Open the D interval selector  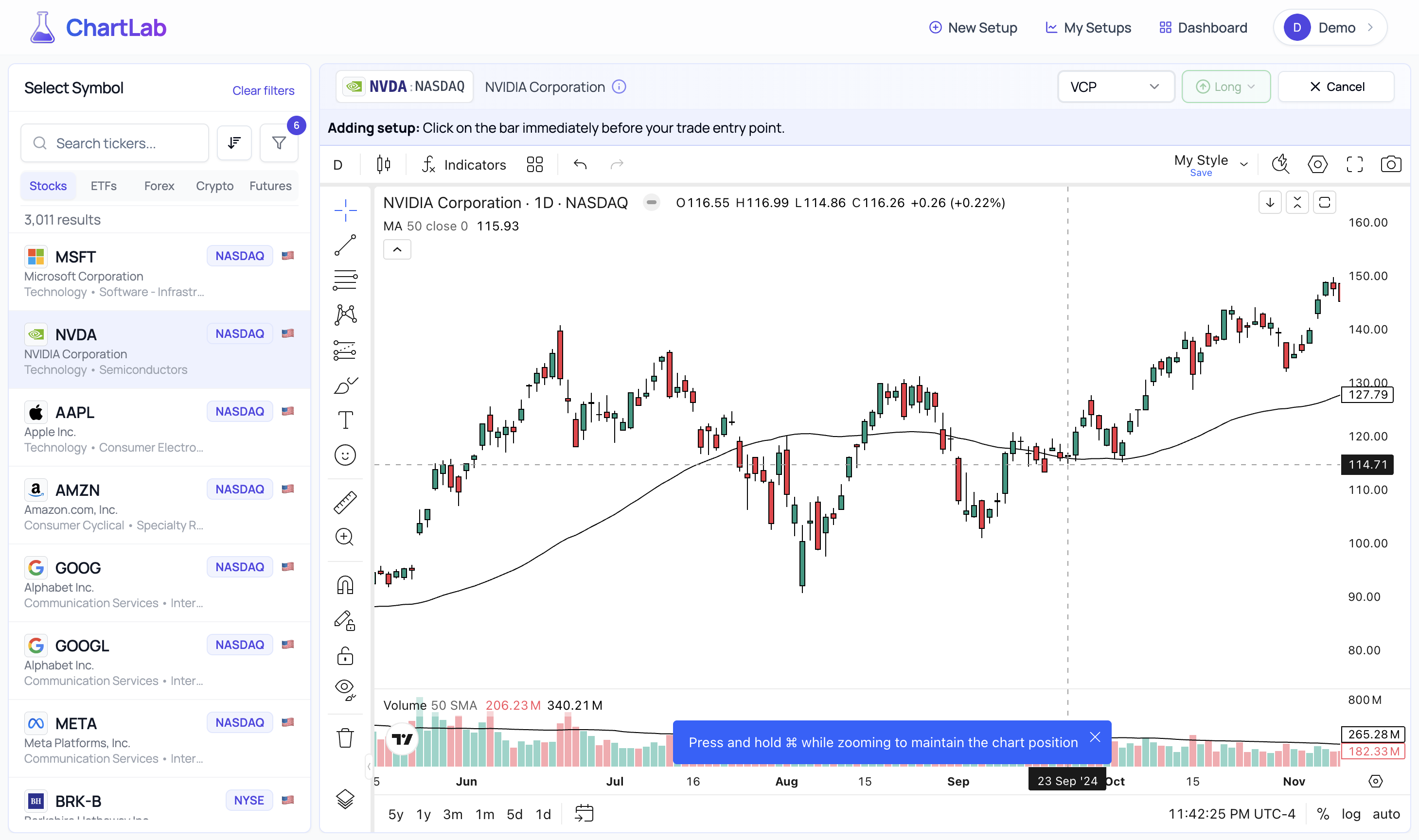pos(338,165)
